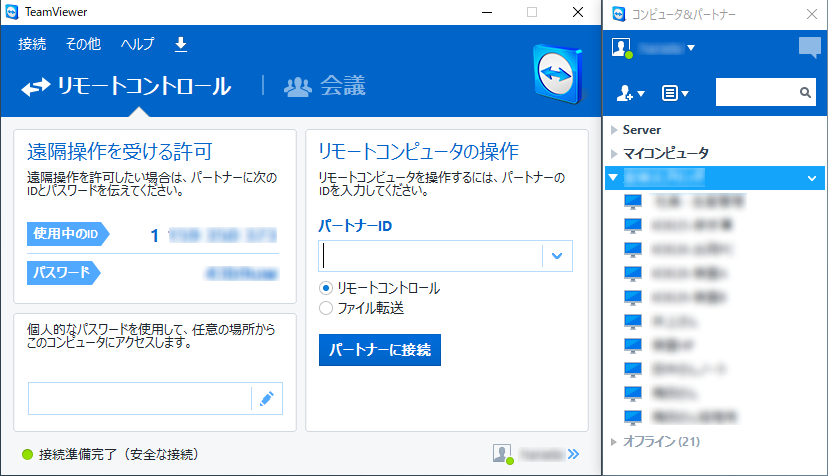
Task: Click the TeamViewer title bar icon
Action: pyautogui.click(x=12, y=12)
